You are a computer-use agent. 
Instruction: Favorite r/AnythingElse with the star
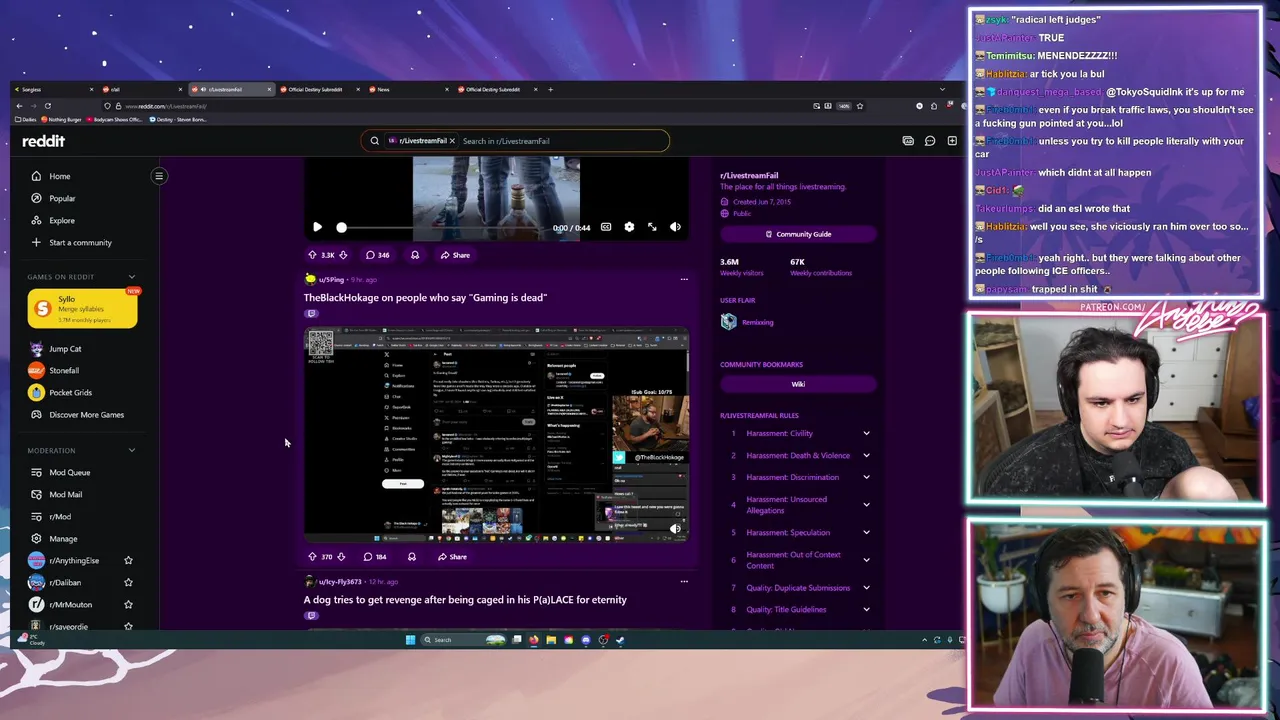[x=128, y=560]
